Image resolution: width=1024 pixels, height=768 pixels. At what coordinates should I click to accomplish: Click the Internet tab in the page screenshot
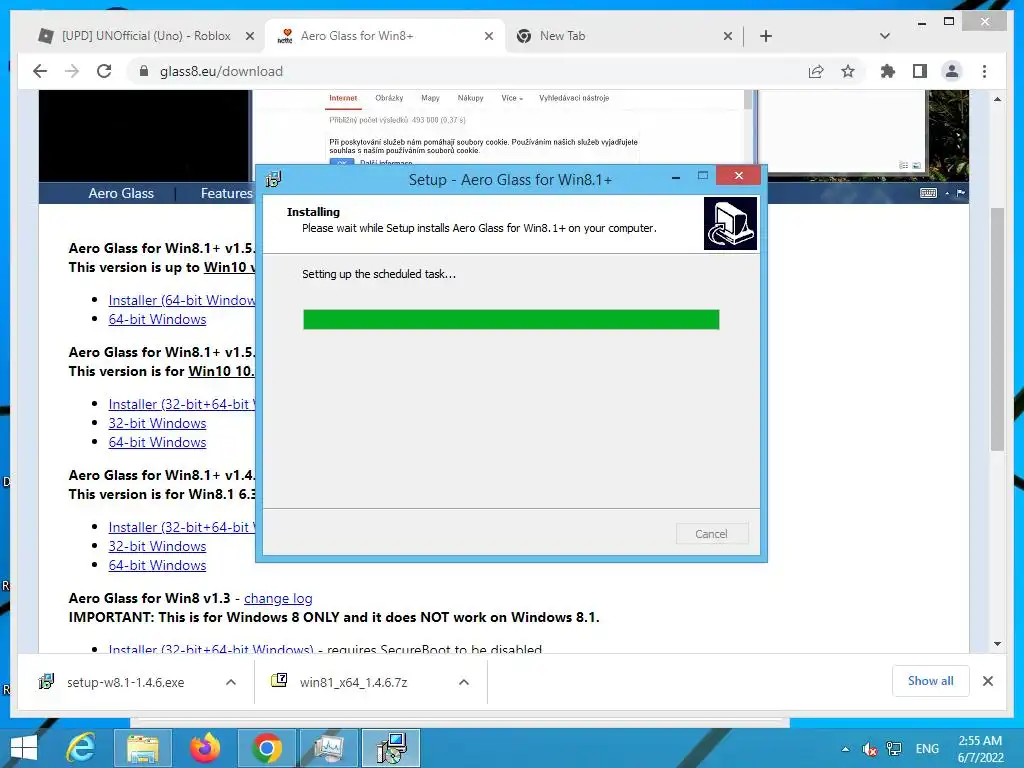click(x=343, y=98)
